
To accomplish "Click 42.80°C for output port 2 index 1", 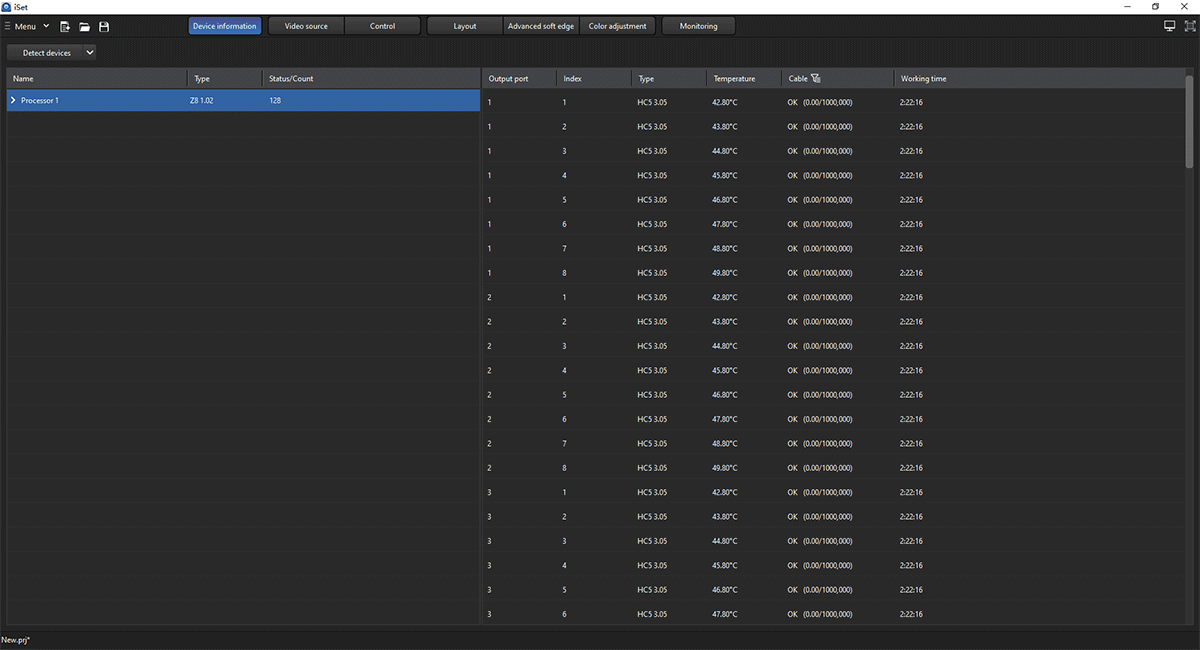I will tap(725, 297).
